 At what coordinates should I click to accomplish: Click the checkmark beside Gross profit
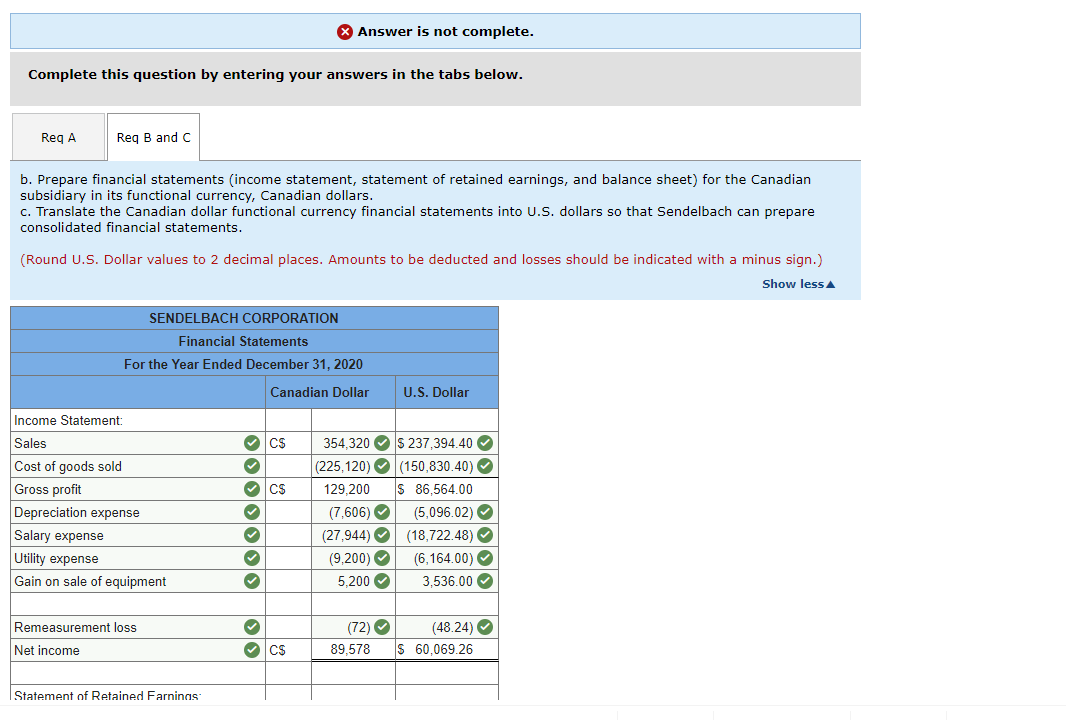(x=251, y=489)
